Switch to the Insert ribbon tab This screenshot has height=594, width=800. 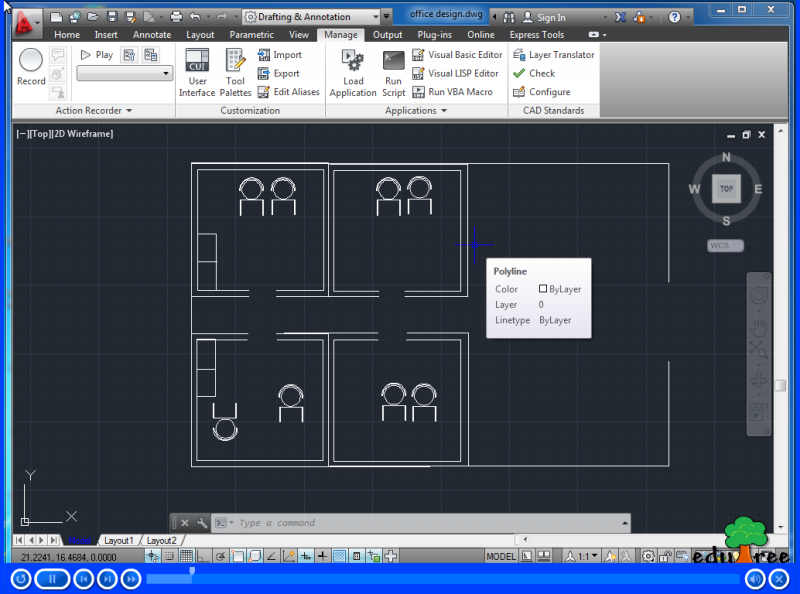(106, 35)
